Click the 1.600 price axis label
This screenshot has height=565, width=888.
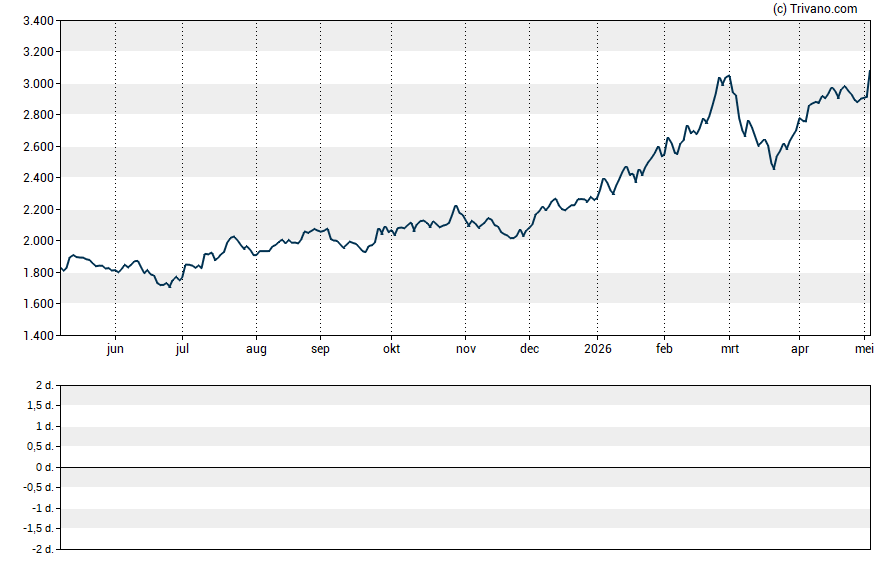(38, 303)
